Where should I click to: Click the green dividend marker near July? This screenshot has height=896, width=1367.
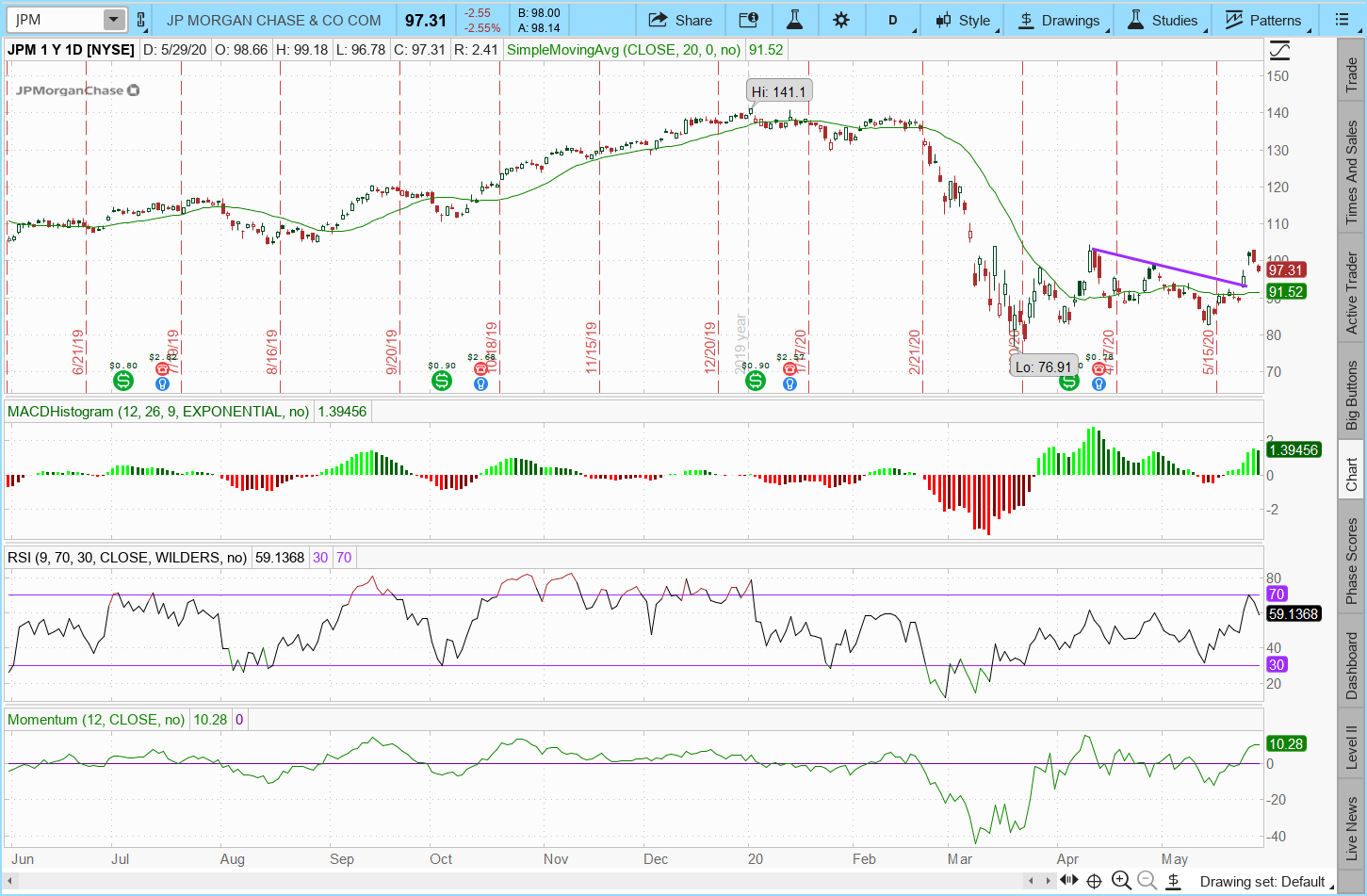[x=123, y=381]
